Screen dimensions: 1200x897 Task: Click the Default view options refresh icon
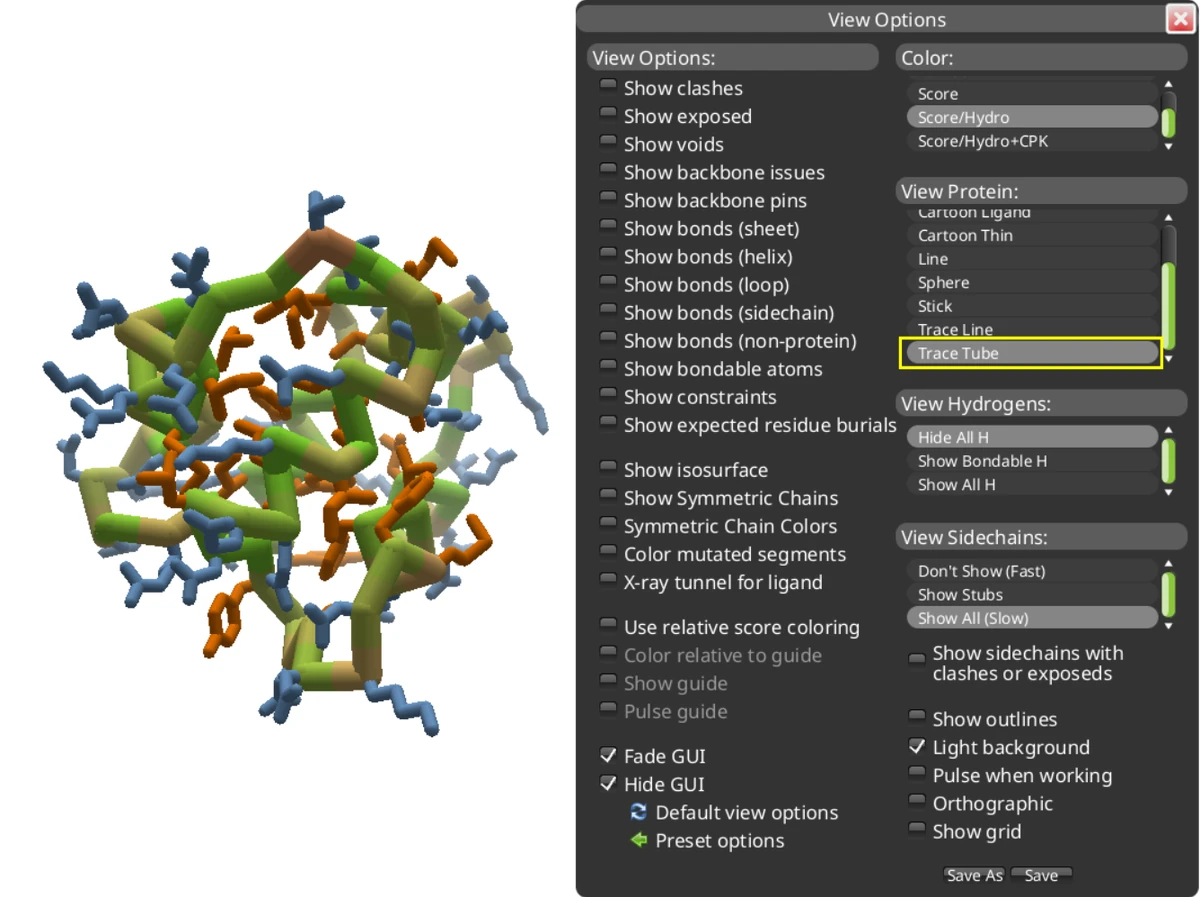click(x=638, y=812)
